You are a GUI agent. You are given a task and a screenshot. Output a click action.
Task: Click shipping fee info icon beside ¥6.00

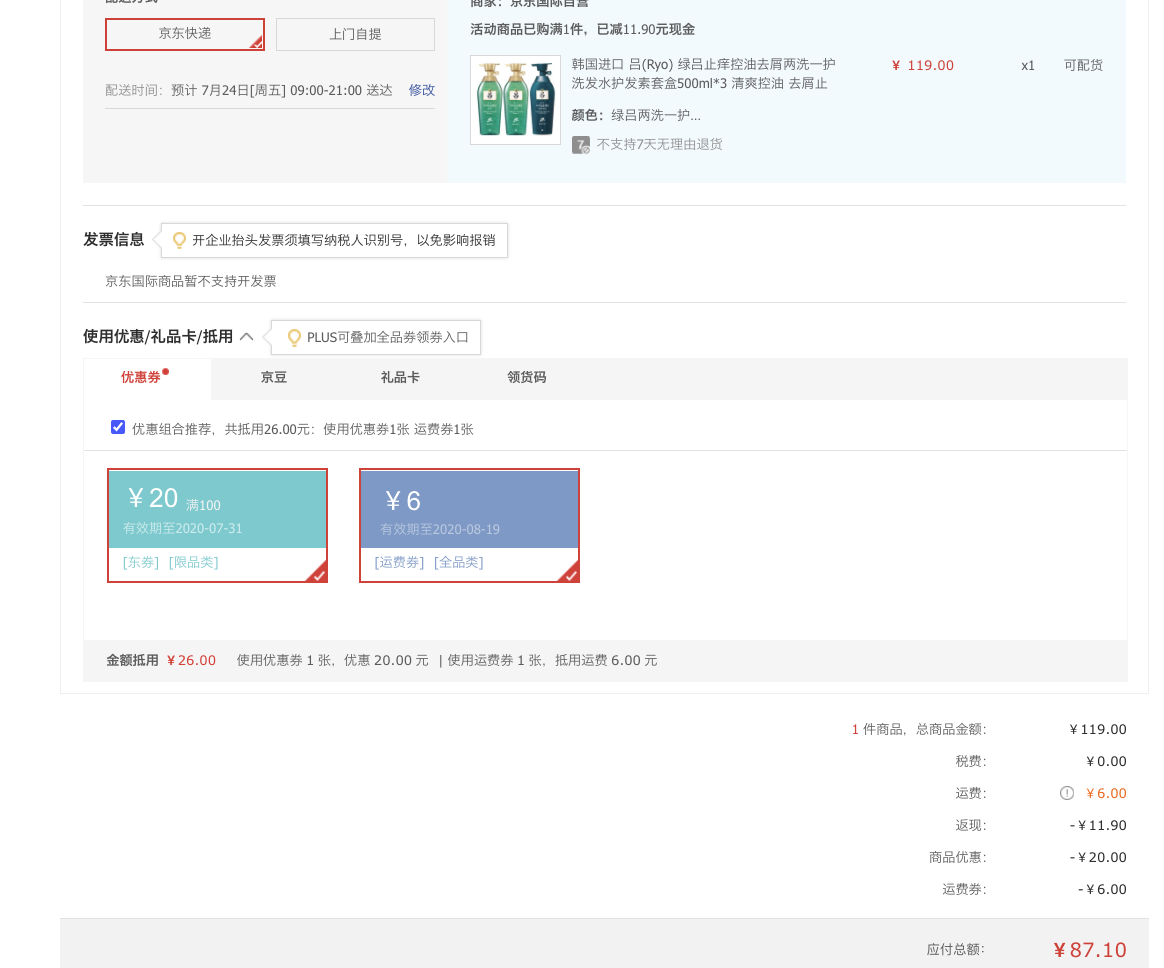1067,793
